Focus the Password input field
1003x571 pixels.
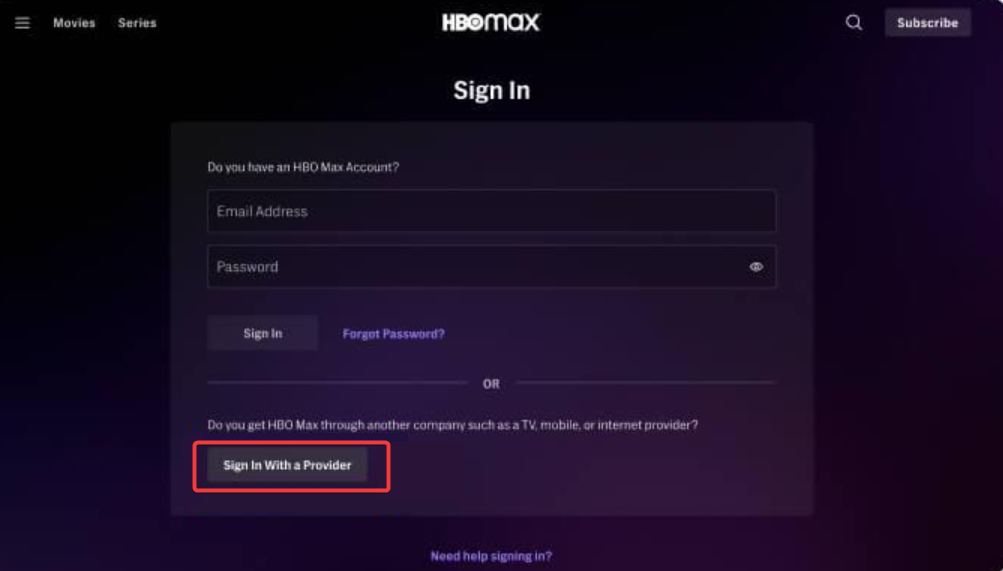tap(470, 267)
